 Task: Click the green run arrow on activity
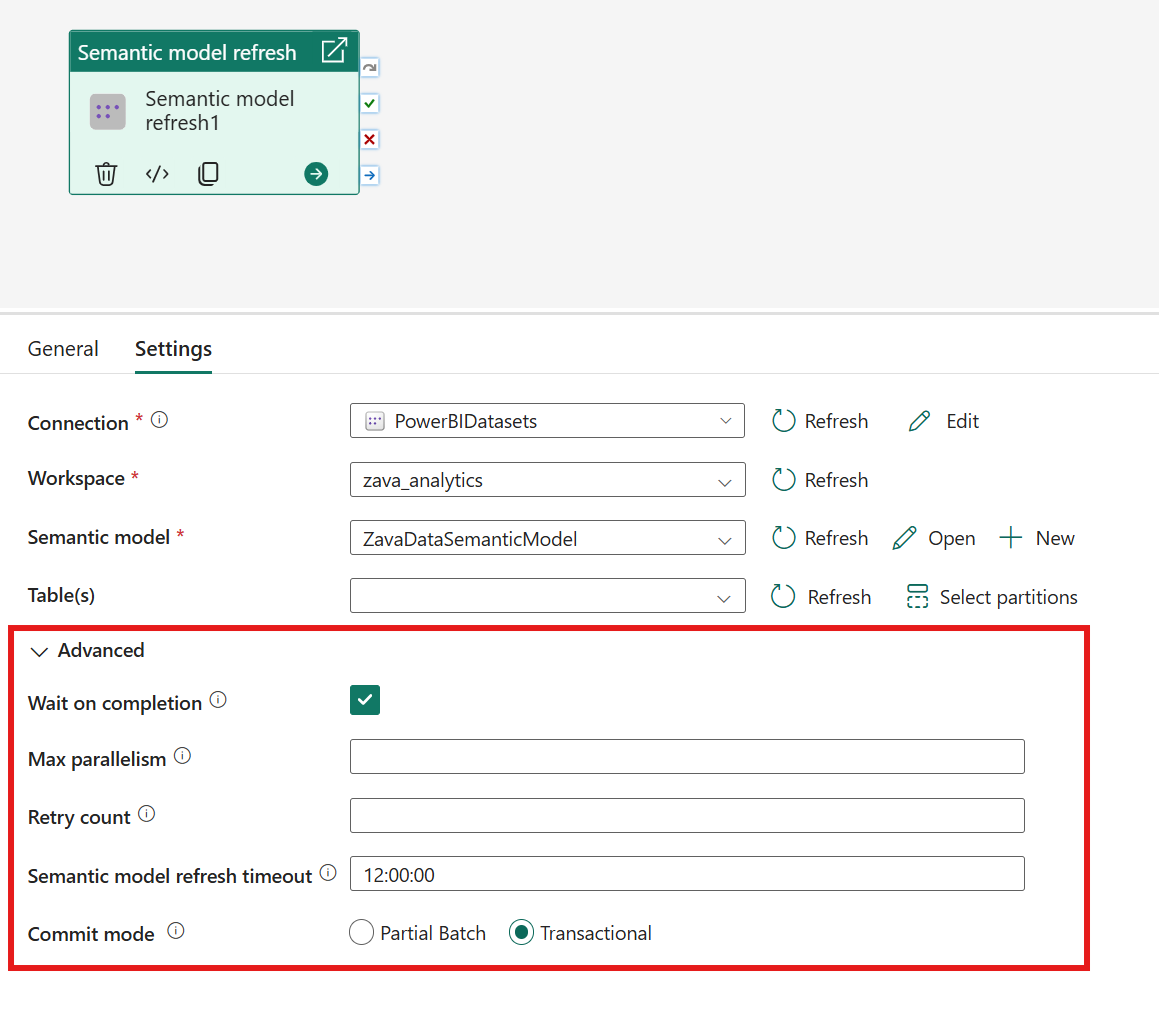316,174
